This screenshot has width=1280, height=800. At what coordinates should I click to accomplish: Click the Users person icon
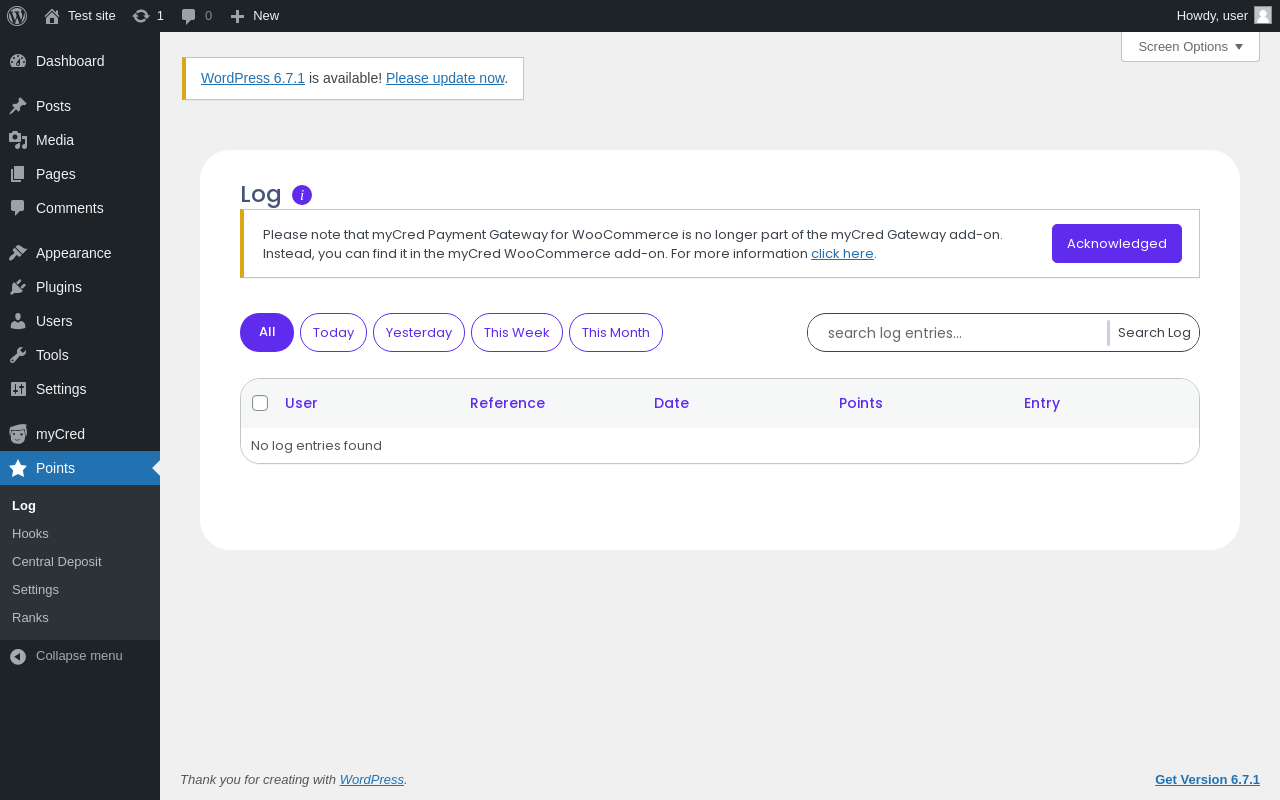(x=18, y=321)
